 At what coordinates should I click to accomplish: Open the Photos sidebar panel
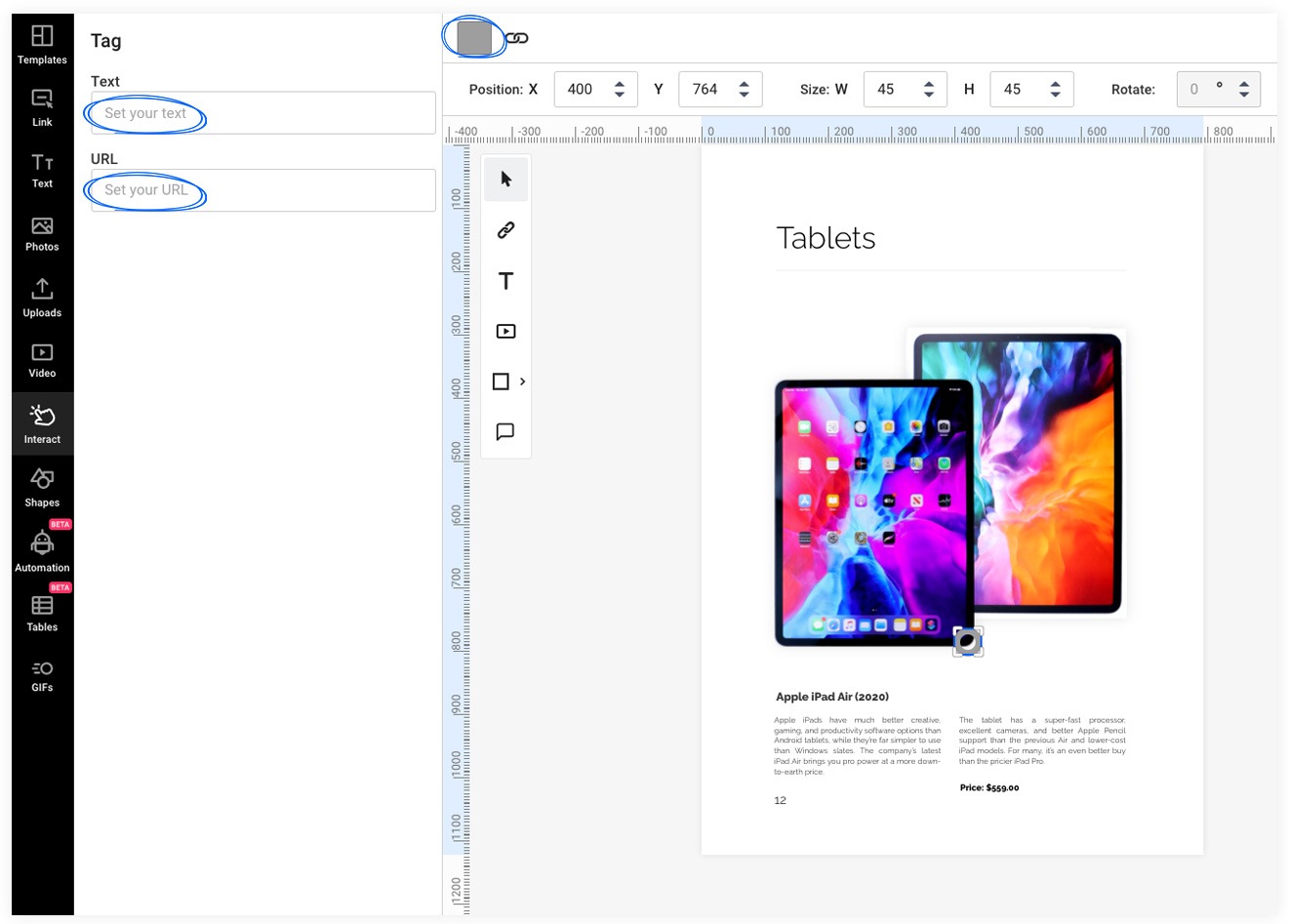click(x=42, y=234)
